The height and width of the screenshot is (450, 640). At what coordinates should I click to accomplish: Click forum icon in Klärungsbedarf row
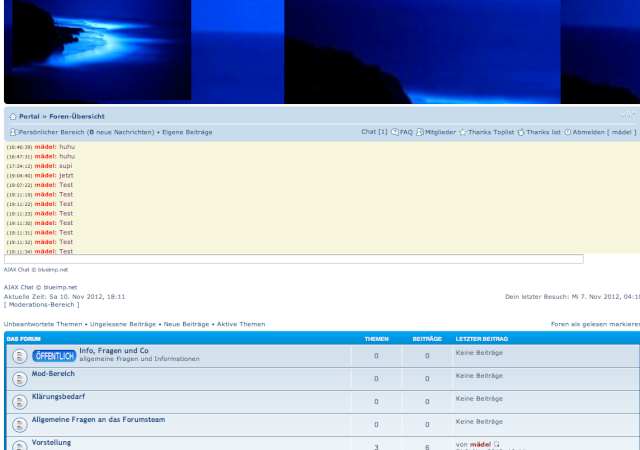click(19, 402)
